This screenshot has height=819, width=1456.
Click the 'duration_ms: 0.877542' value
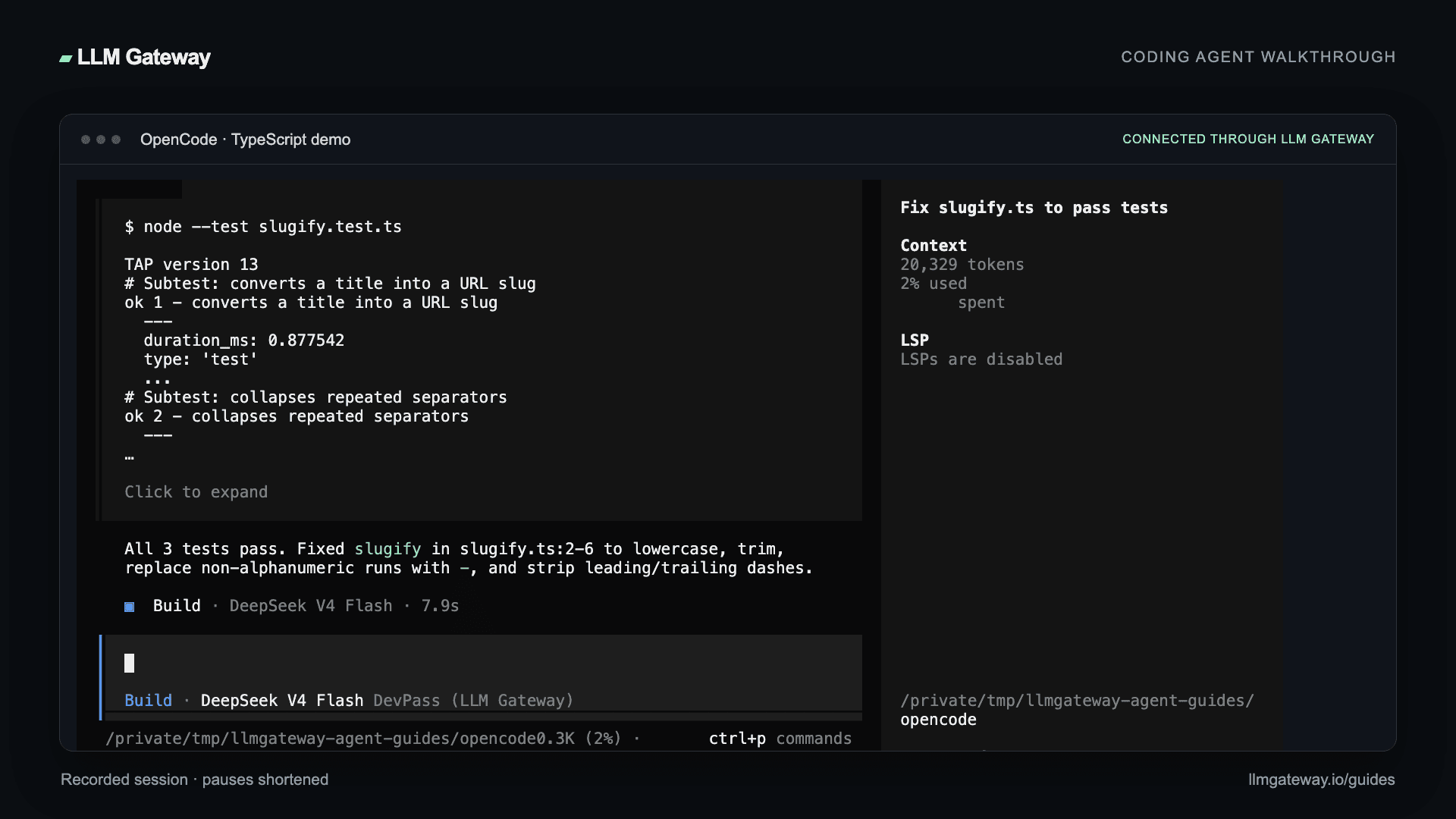tap(243, 340)
